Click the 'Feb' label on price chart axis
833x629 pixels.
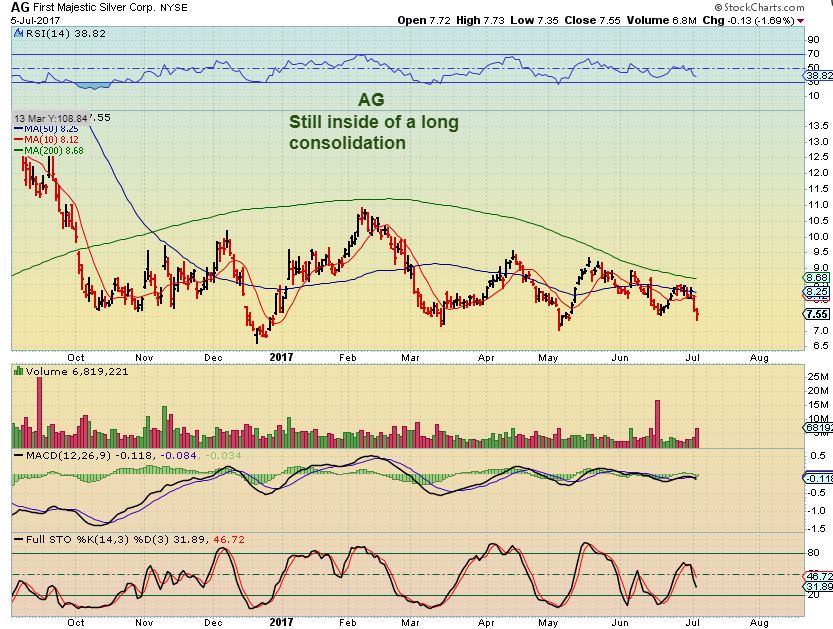coord(347,358)
